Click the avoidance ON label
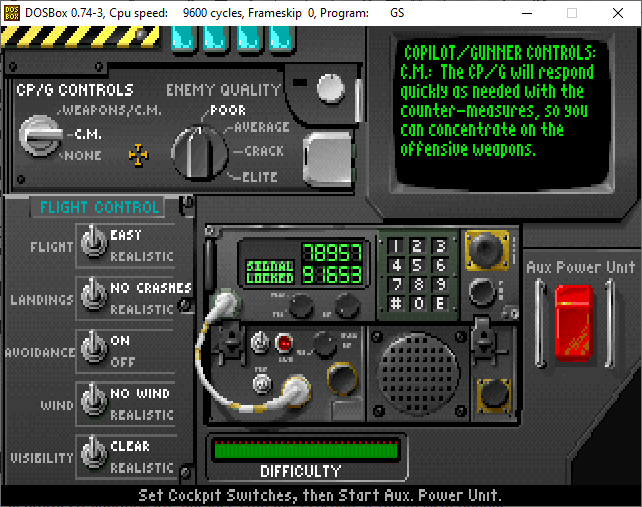 click(120, 340)
